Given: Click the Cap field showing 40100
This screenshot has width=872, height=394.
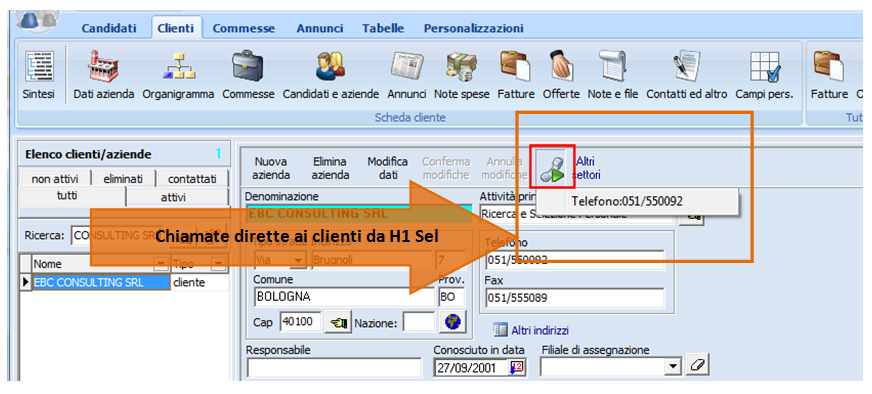Looking at the screenshot, I should point(300,323).
